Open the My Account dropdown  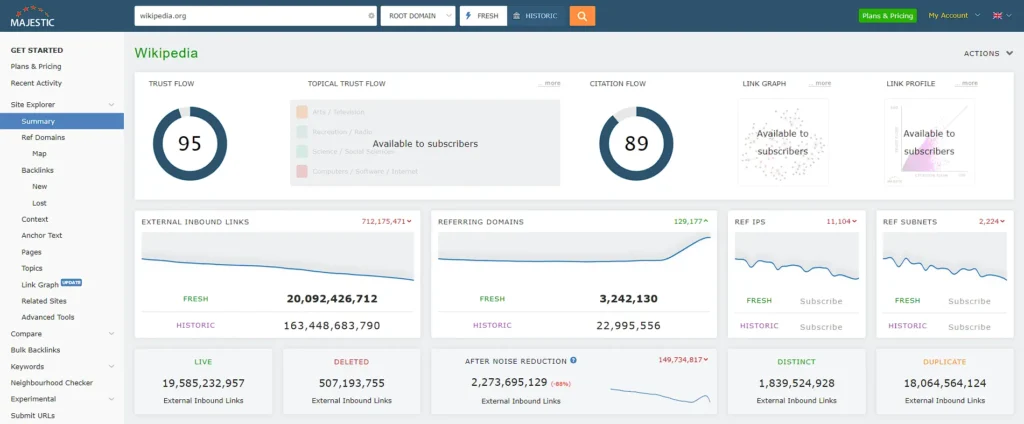pyautogui.click(x=954, y=15)
